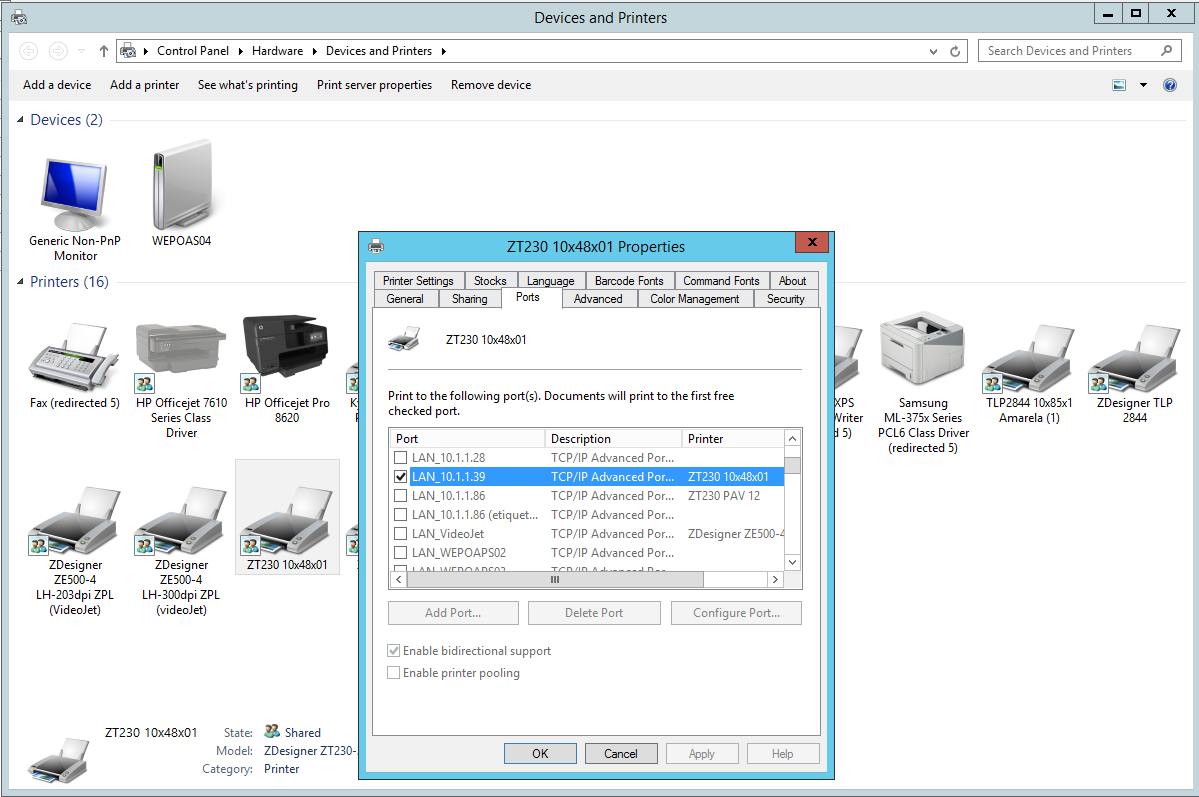Open the Advanced tab
Image resolution: width=1199 pixels, height=797 pixels.
598,299
